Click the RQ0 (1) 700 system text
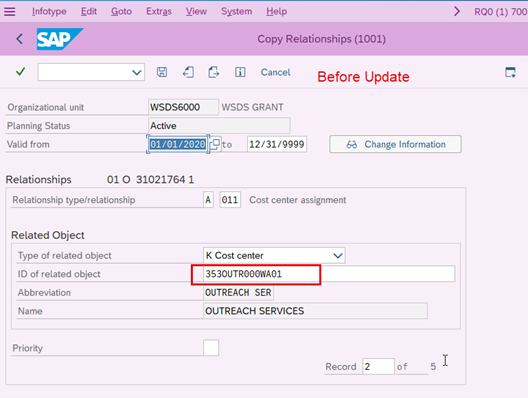 point(500,12)
